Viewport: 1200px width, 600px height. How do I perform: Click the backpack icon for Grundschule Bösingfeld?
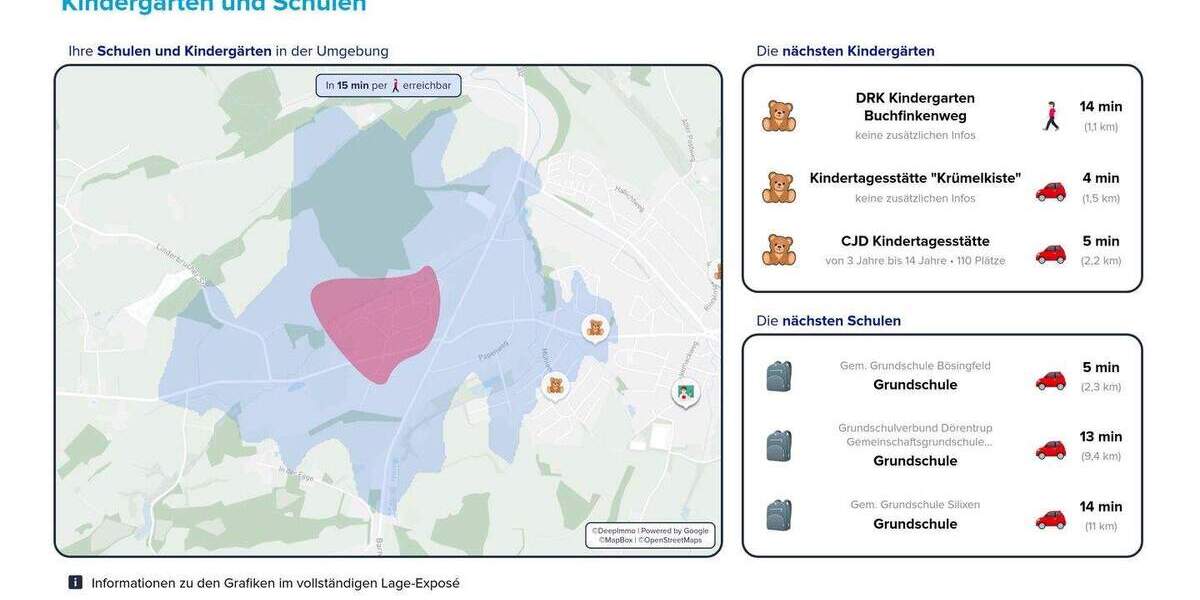coord(779,376)
